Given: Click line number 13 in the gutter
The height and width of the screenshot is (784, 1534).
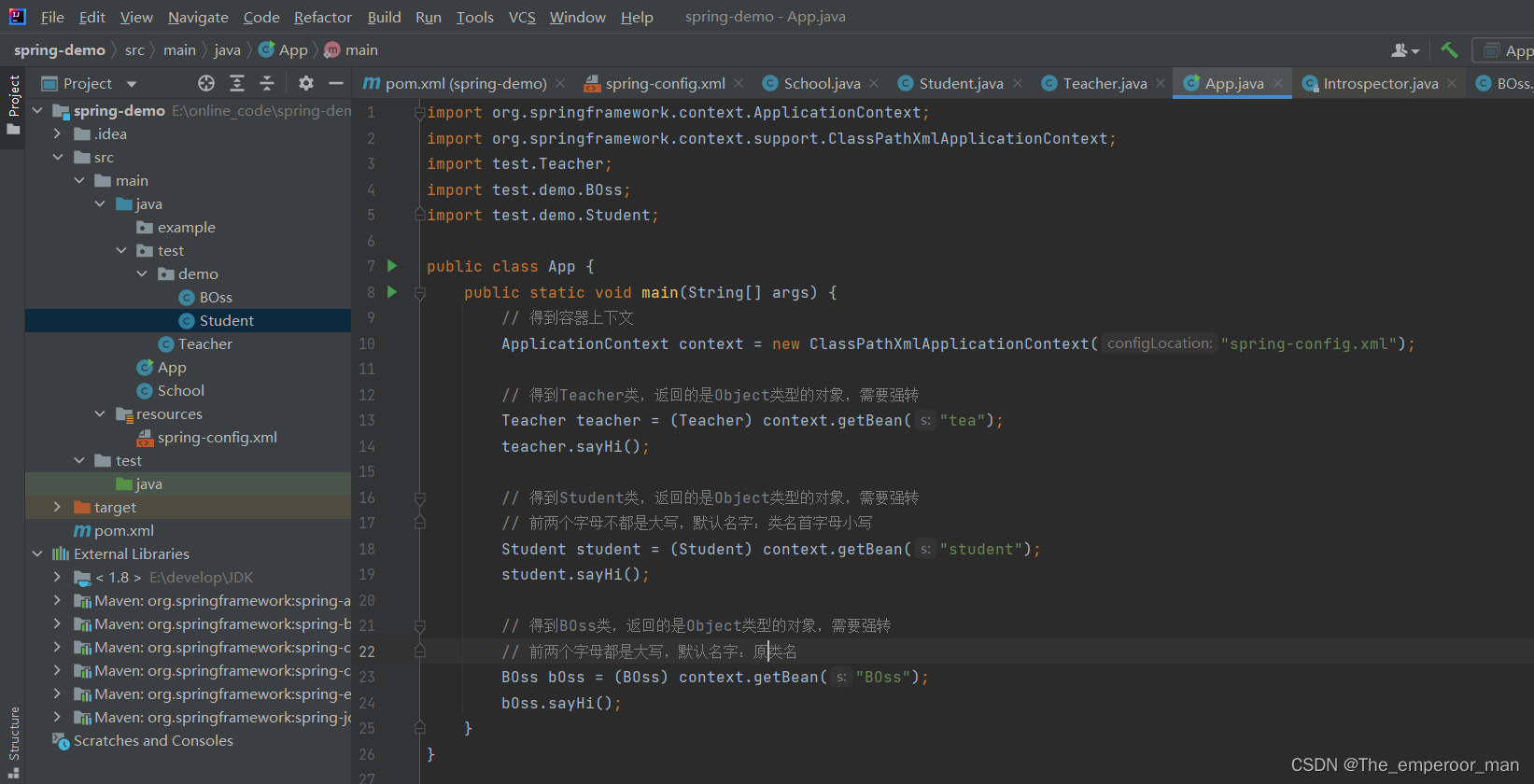Looking at the screenshot, I should pos(367,420).
